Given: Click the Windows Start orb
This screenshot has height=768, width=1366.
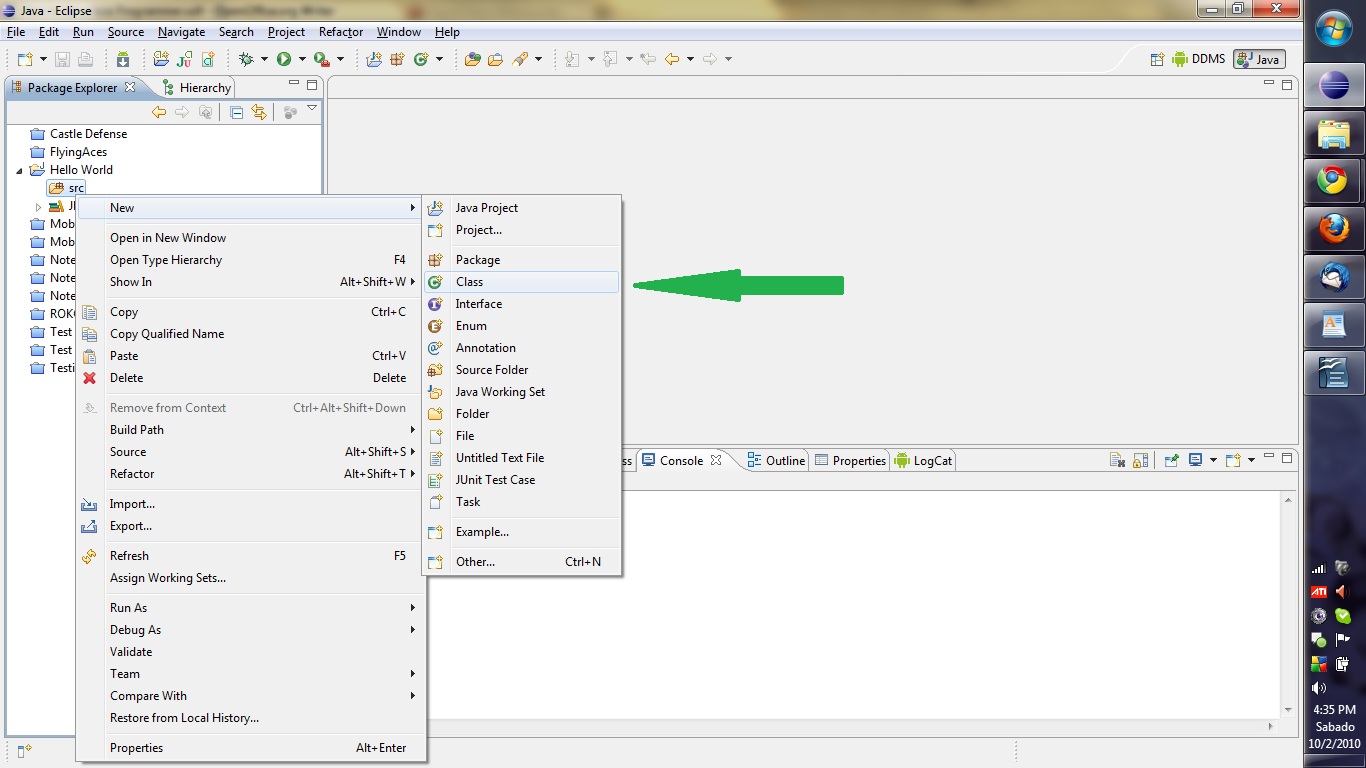Looking at the screenshot, I should point(1334,29).
